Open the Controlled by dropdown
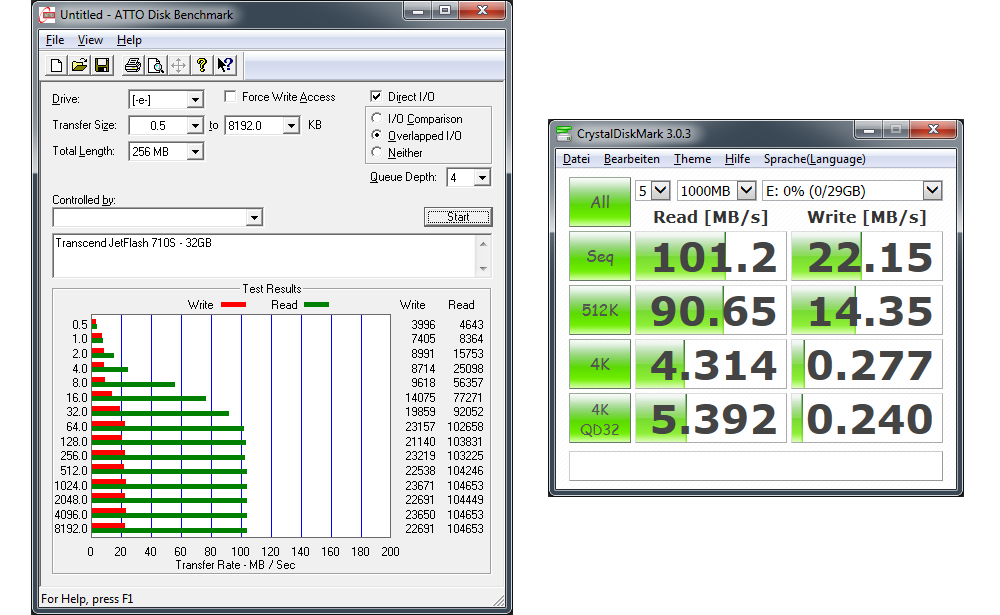Viewport: 1000px width, 615px height. 254,218
